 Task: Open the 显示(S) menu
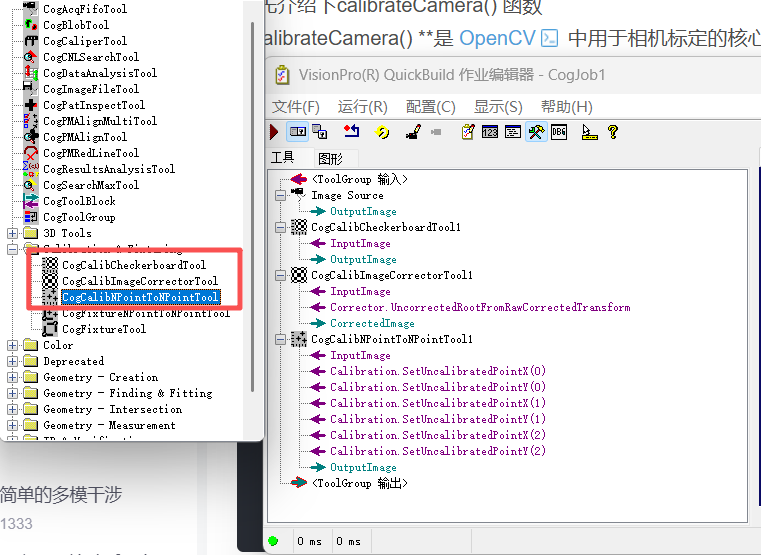pos(498,107)
